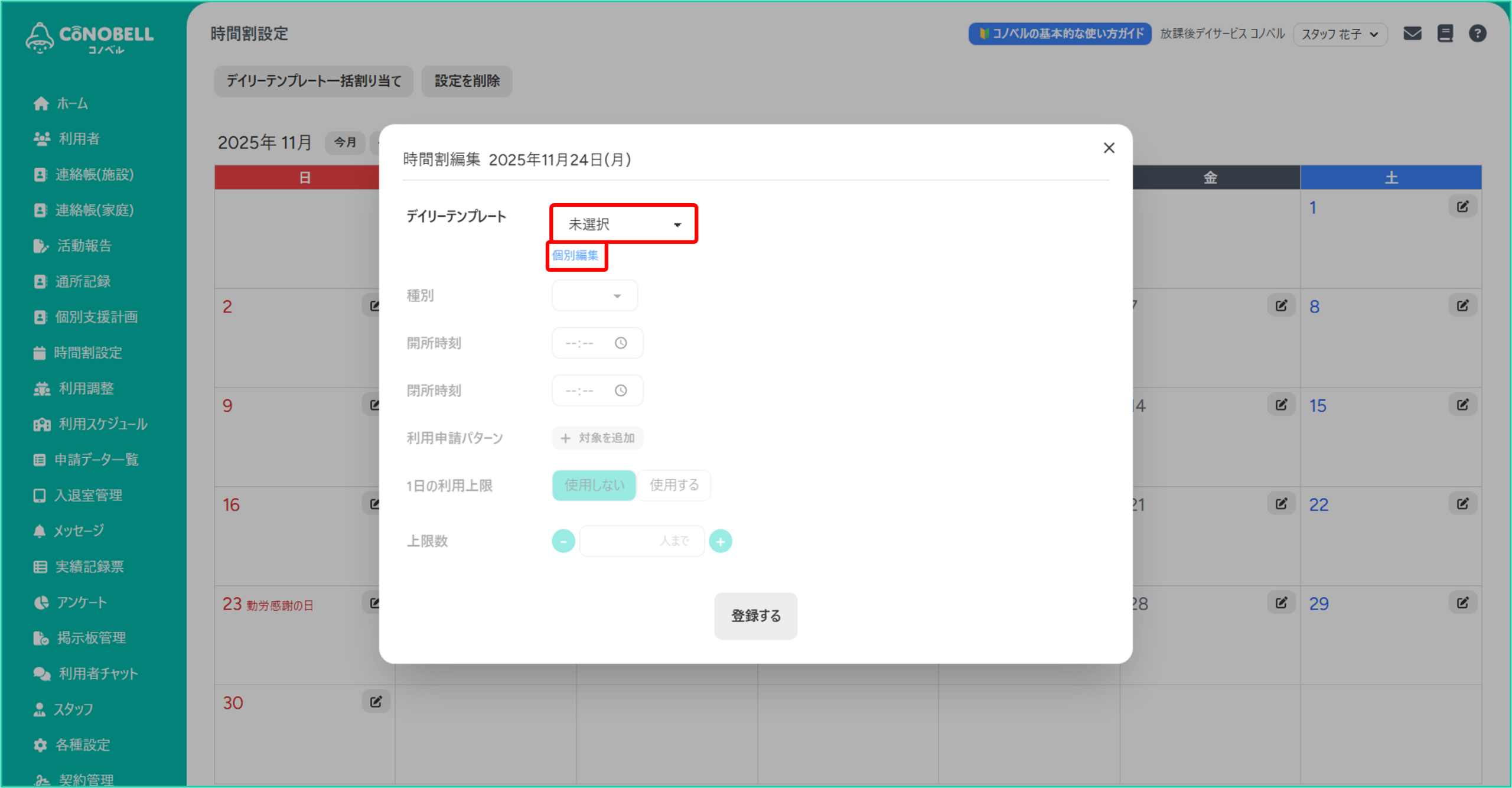The image size is (1512, 788).
Task: Expand the 種別 dropdown
Action: pyautogui.click(x=595, y=295)
